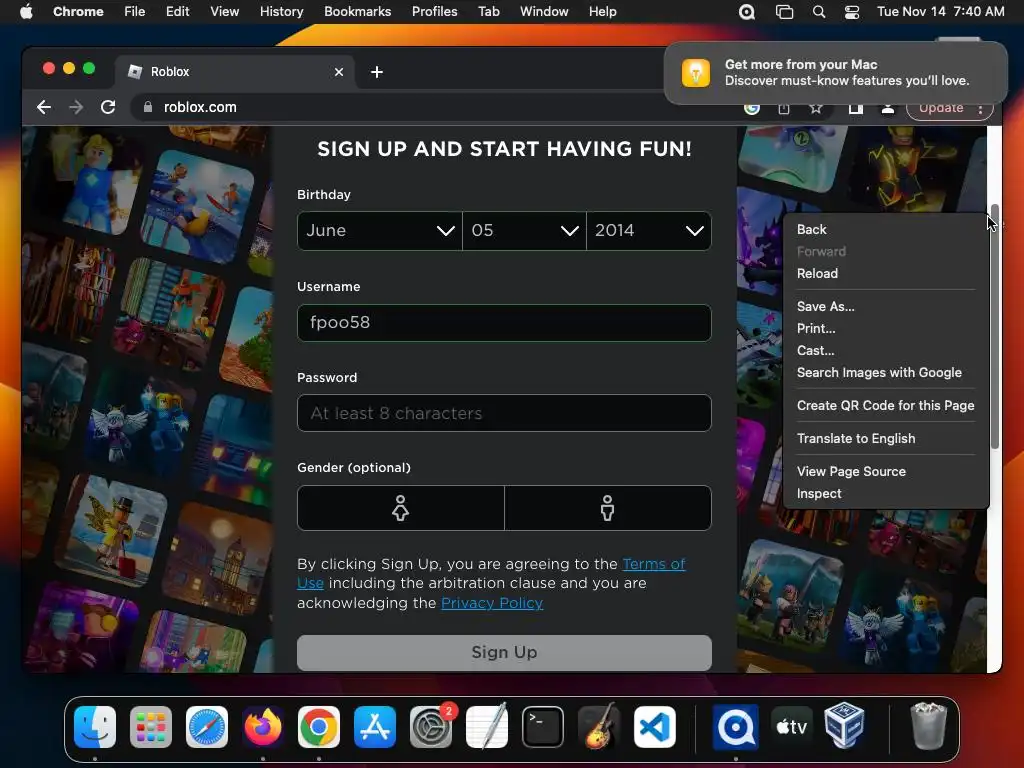Open the side panel icon in toolbar

coord(856,108)
